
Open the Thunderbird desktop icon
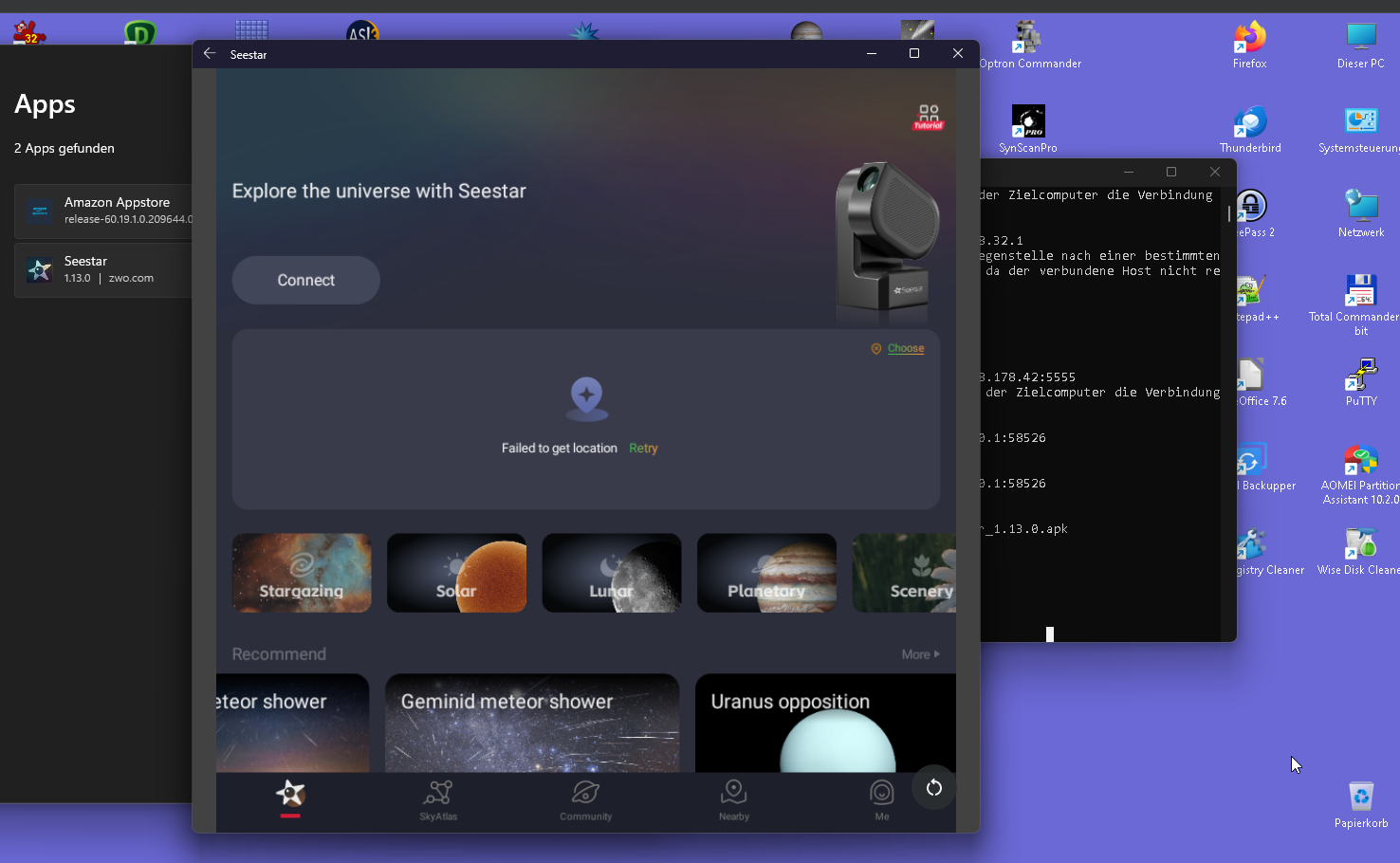(x=1250, y=129)
